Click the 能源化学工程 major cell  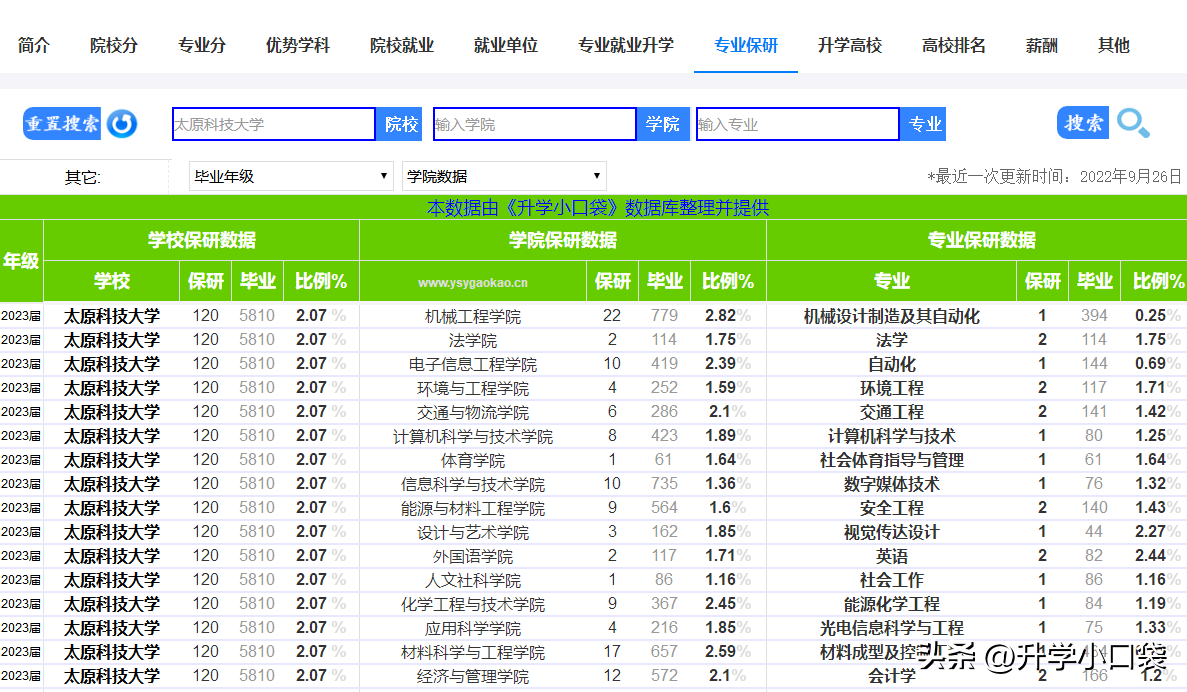[891, 604]
